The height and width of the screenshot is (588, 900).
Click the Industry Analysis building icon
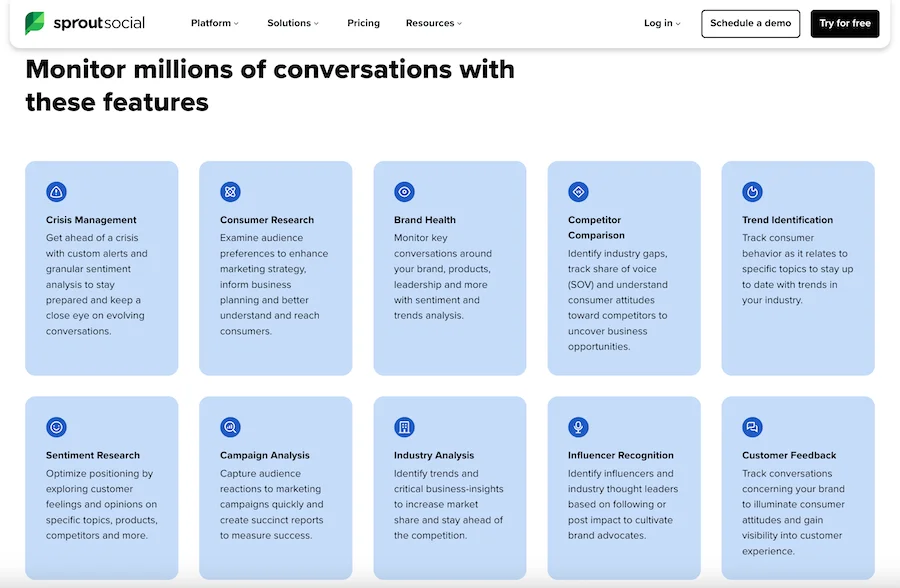405,427
